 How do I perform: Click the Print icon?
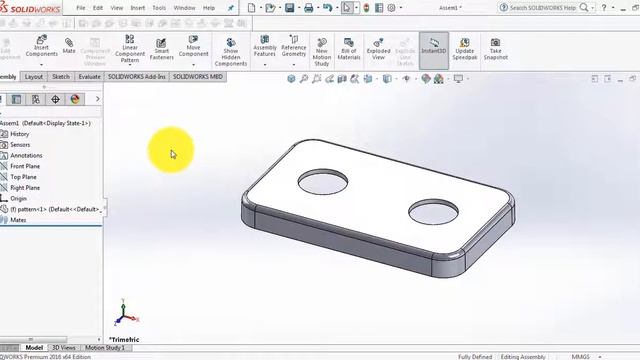[309, 8]
